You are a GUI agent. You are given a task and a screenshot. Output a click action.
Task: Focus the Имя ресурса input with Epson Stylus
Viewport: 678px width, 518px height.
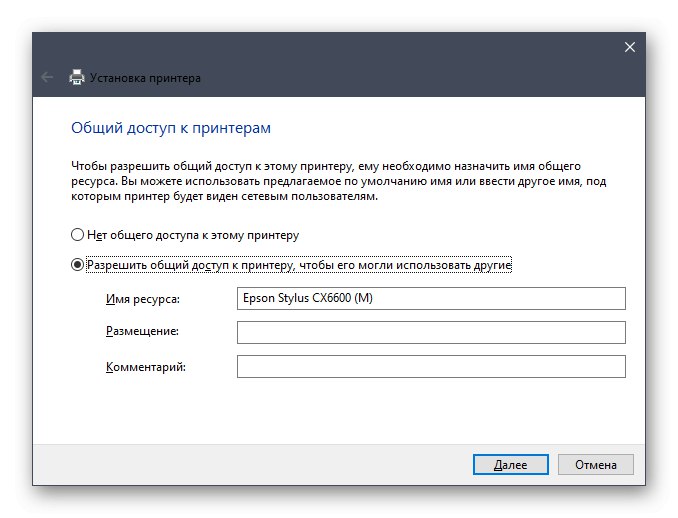(x=430, y=299)
